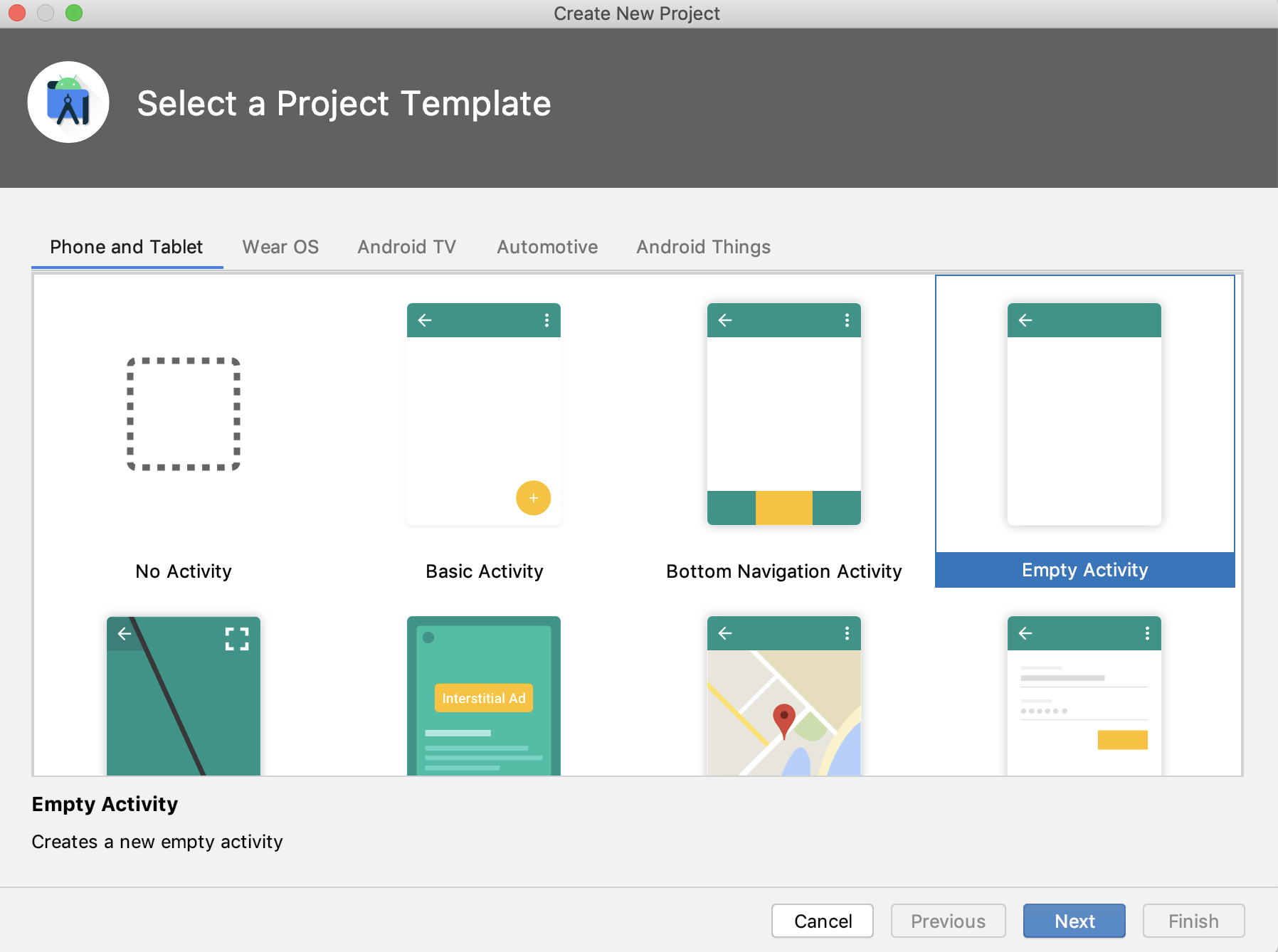The width and height of the screenshot is (1278, 952).
Task: Choose the Basic Activity template thumbnail
Action: tap(484, 414)
